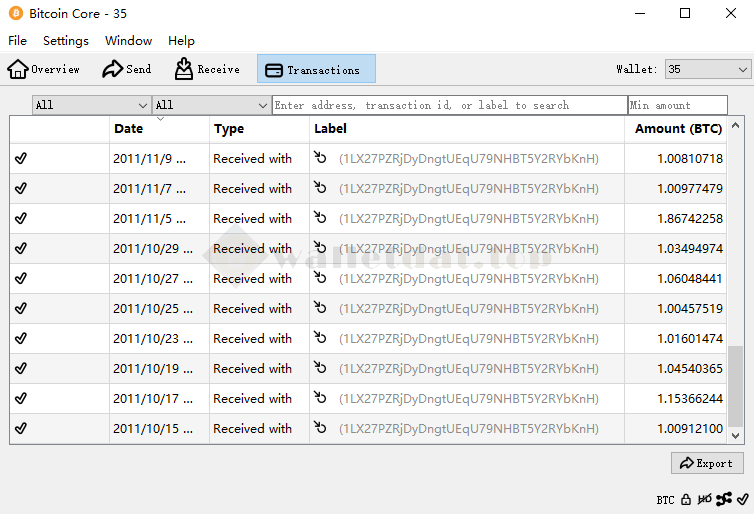Click the network connections icon

coord(724,499)
